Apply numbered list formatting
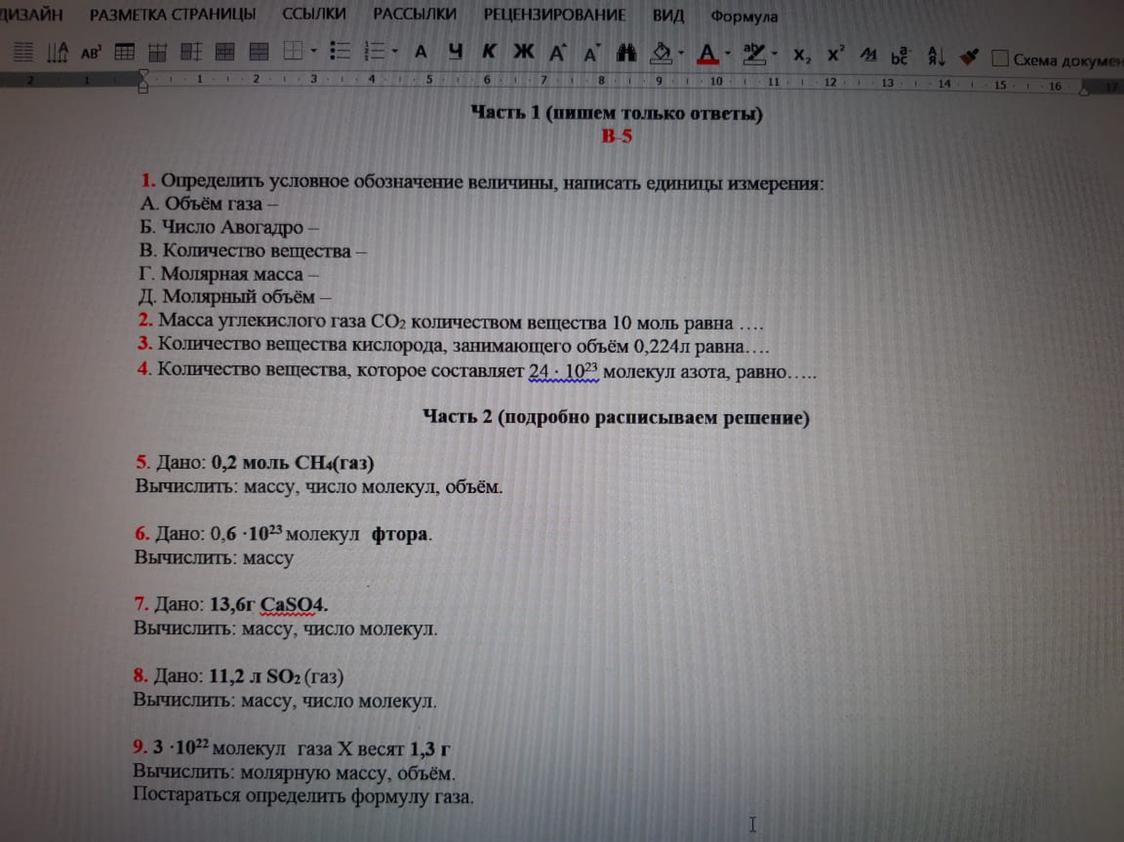This screenshot has width=1124, height=842. coord(375,51)
